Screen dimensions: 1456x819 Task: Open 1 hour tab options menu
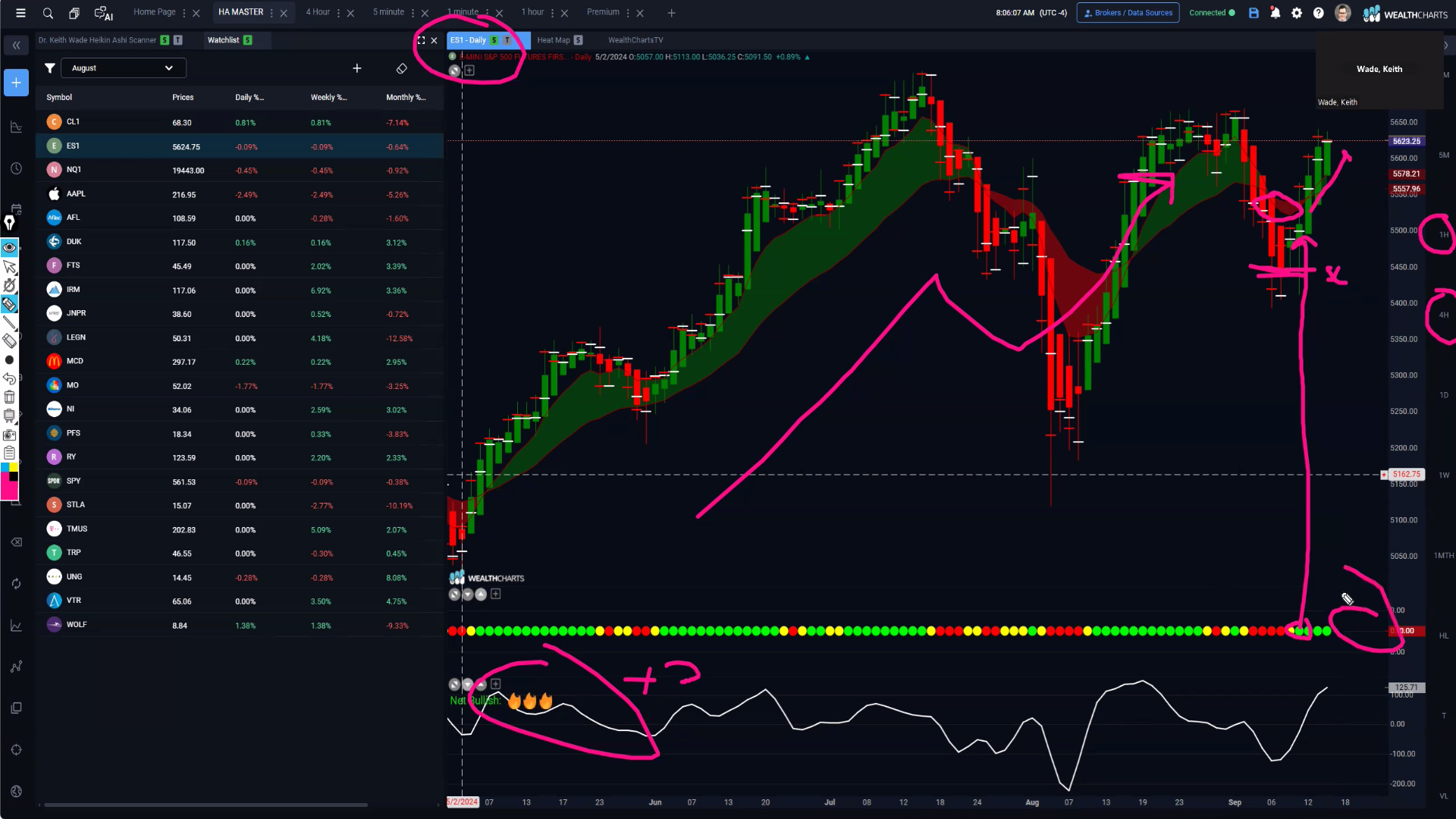click(552, 13)
